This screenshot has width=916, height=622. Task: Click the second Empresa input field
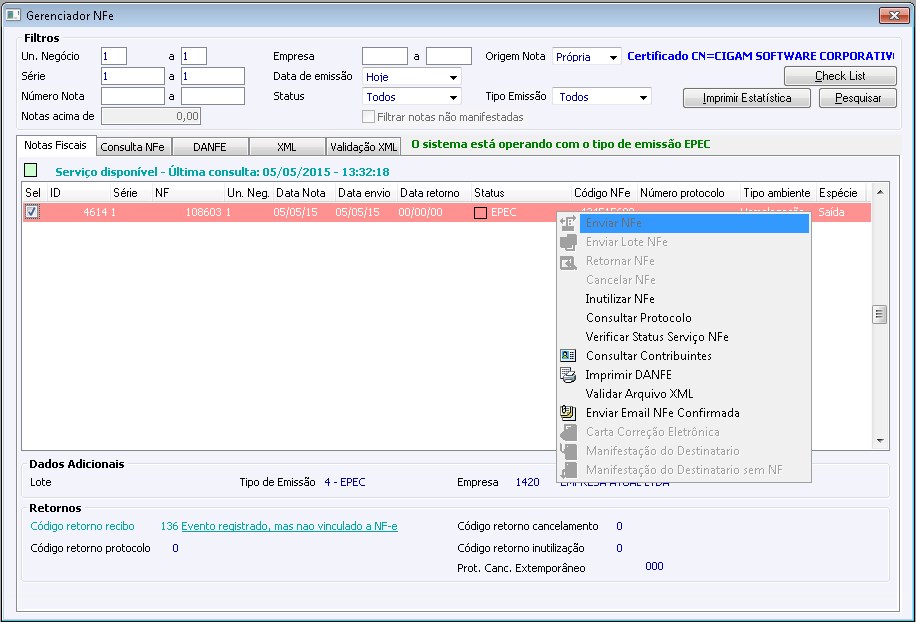pos(449,56)
